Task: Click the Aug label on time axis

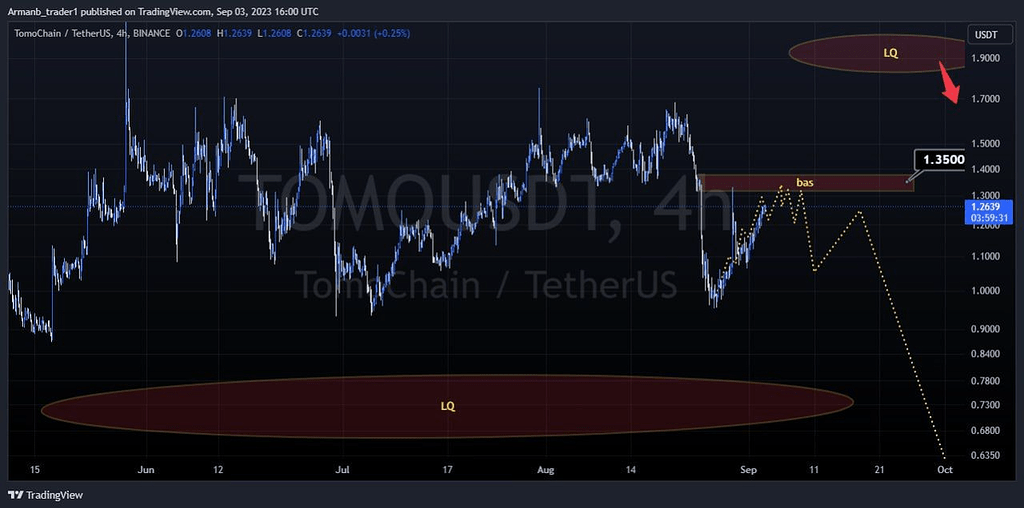Action: [x=545, y=468]
